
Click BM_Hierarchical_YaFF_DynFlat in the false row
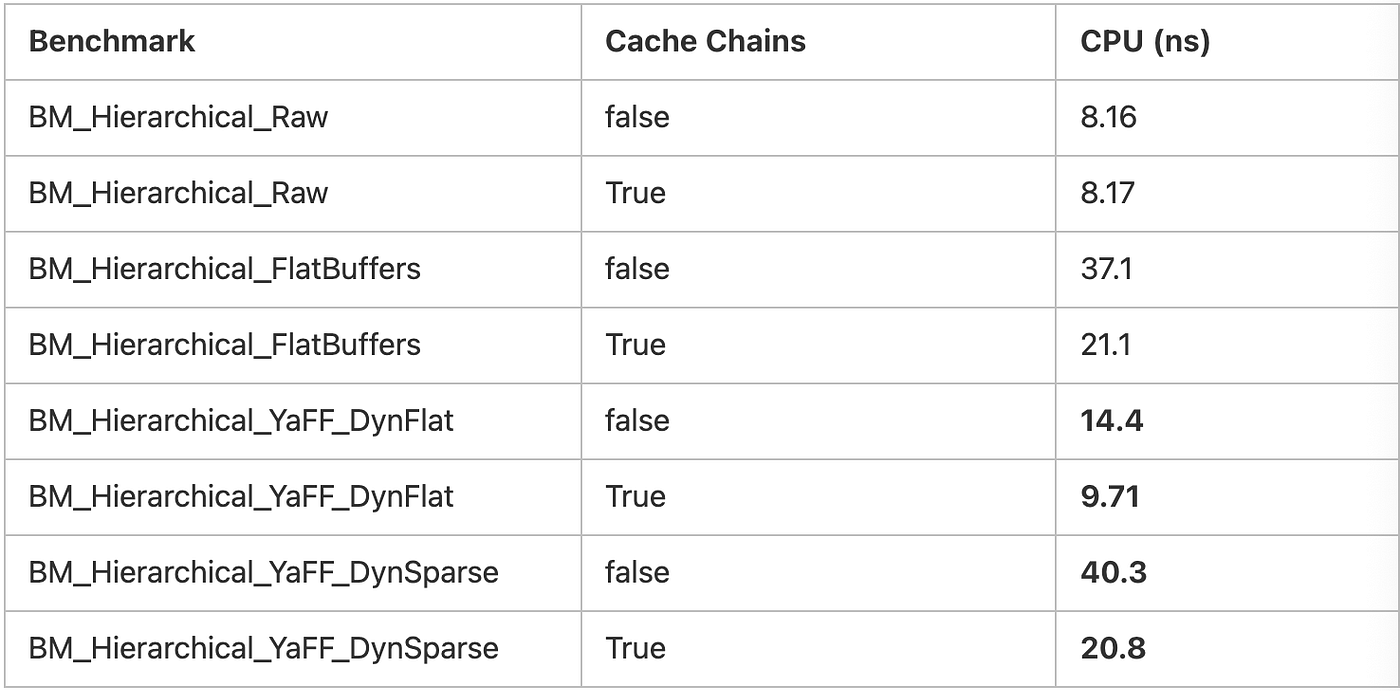tap(241, 422)
